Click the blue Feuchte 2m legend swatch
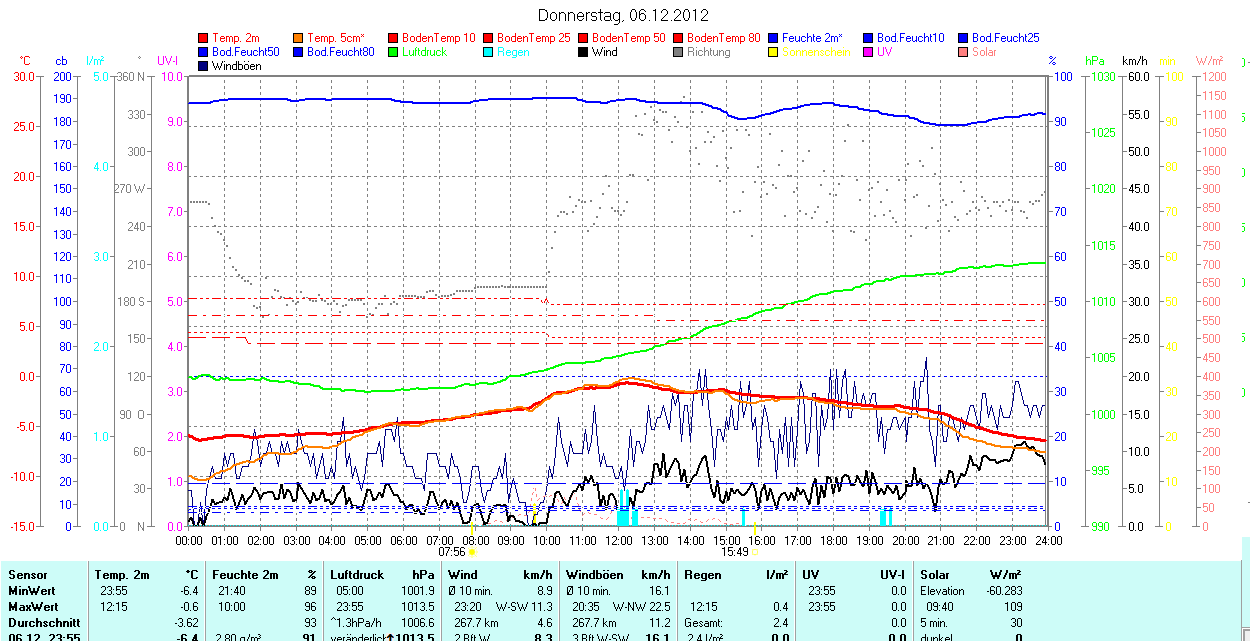 point(774,38)
